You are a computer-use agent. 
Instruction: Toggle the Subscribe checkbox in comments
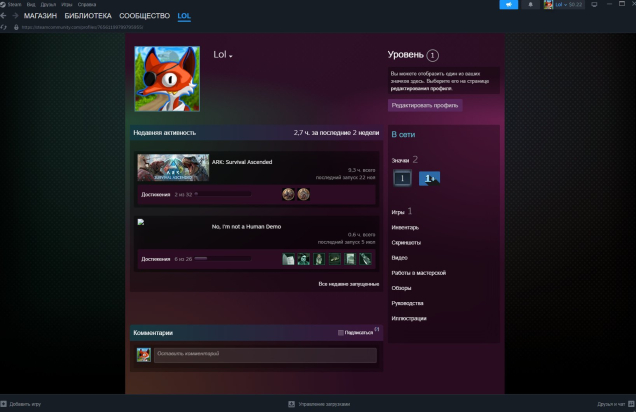pyautogui.click(x=341, y=332)
